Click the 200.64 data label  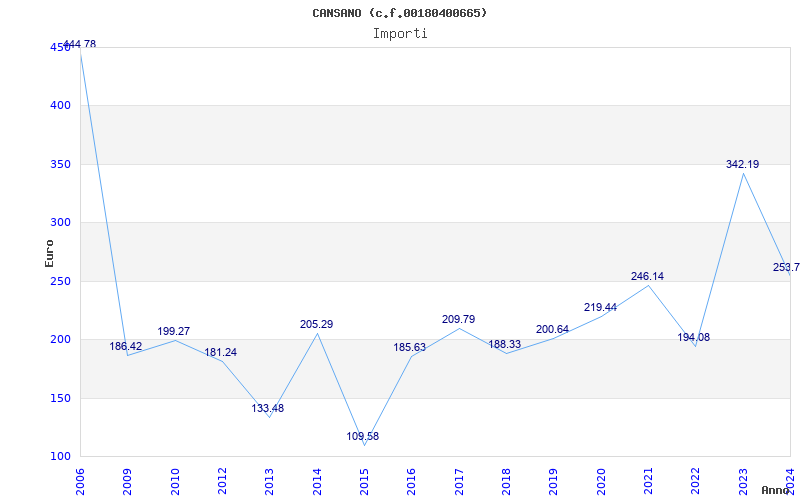coord(552,330)
